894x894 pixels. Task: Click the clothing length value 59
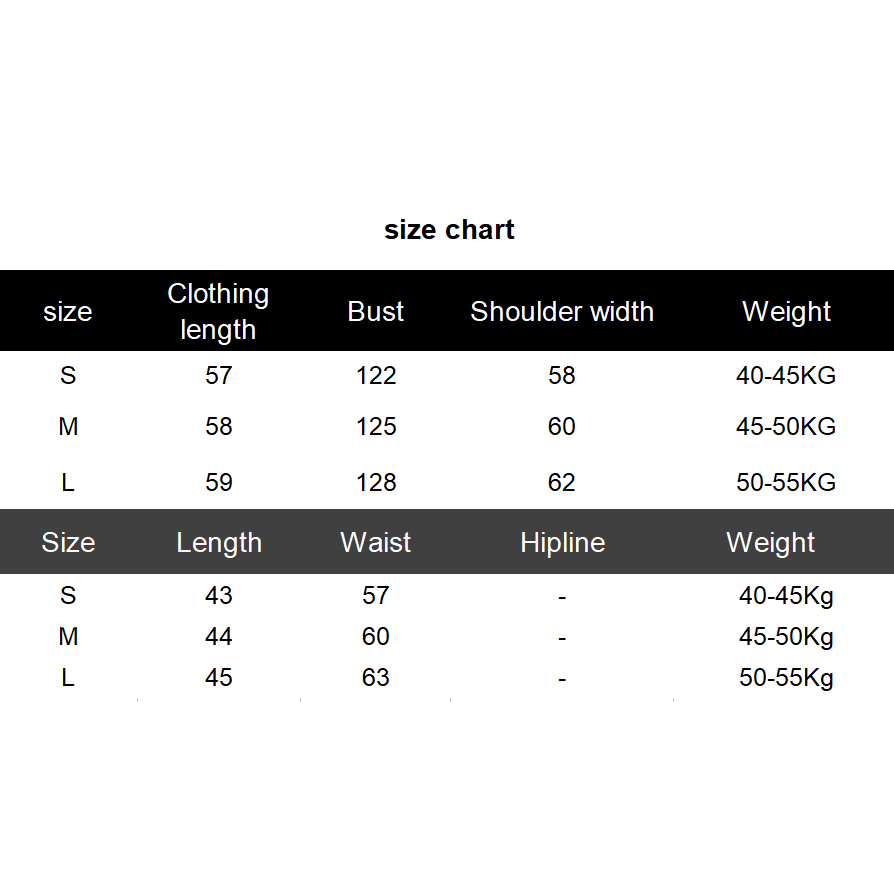(x=219, y=482)
